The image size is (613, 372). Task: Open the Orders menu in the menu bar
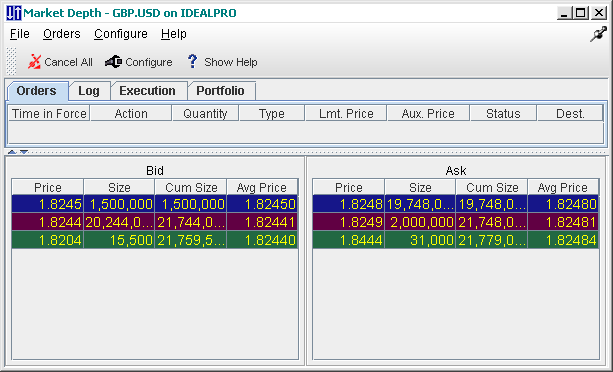click(x=62, y=34)
